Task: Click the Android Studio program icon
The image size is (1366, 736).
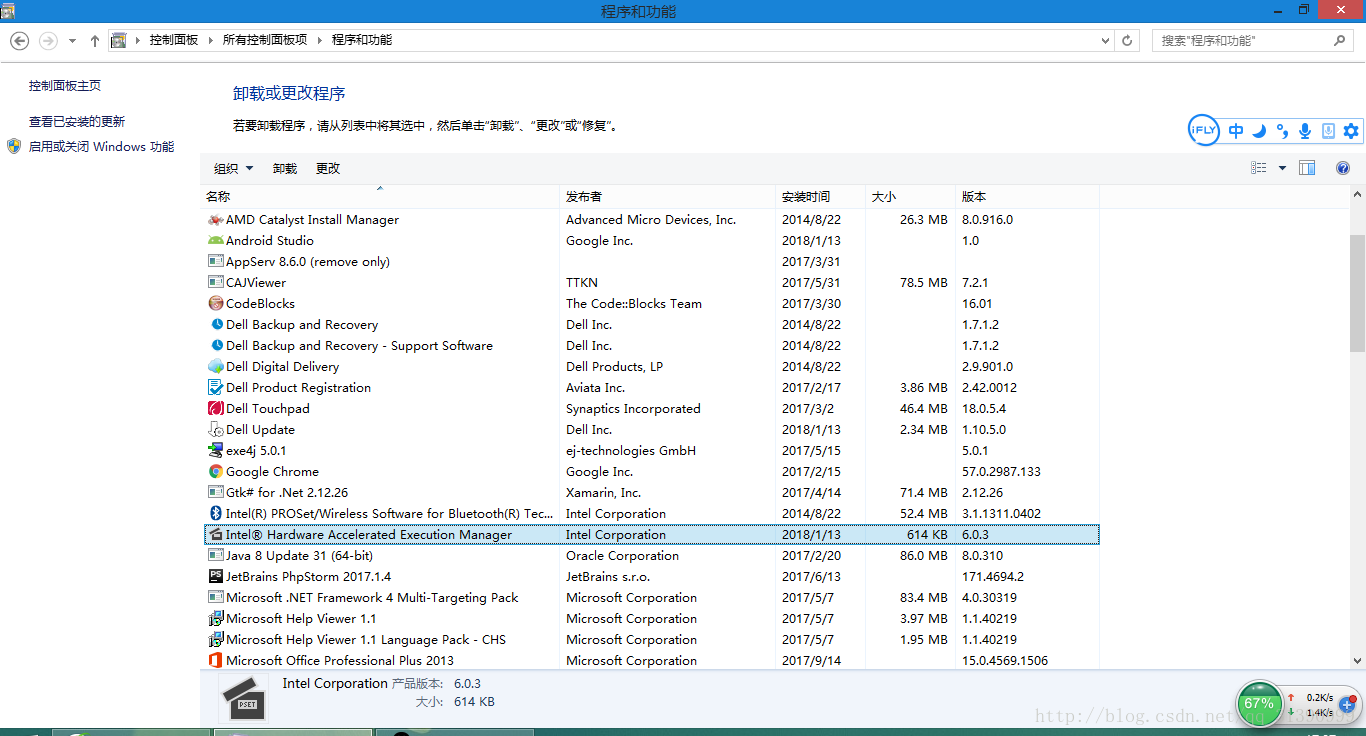Action: coord(215,241)
